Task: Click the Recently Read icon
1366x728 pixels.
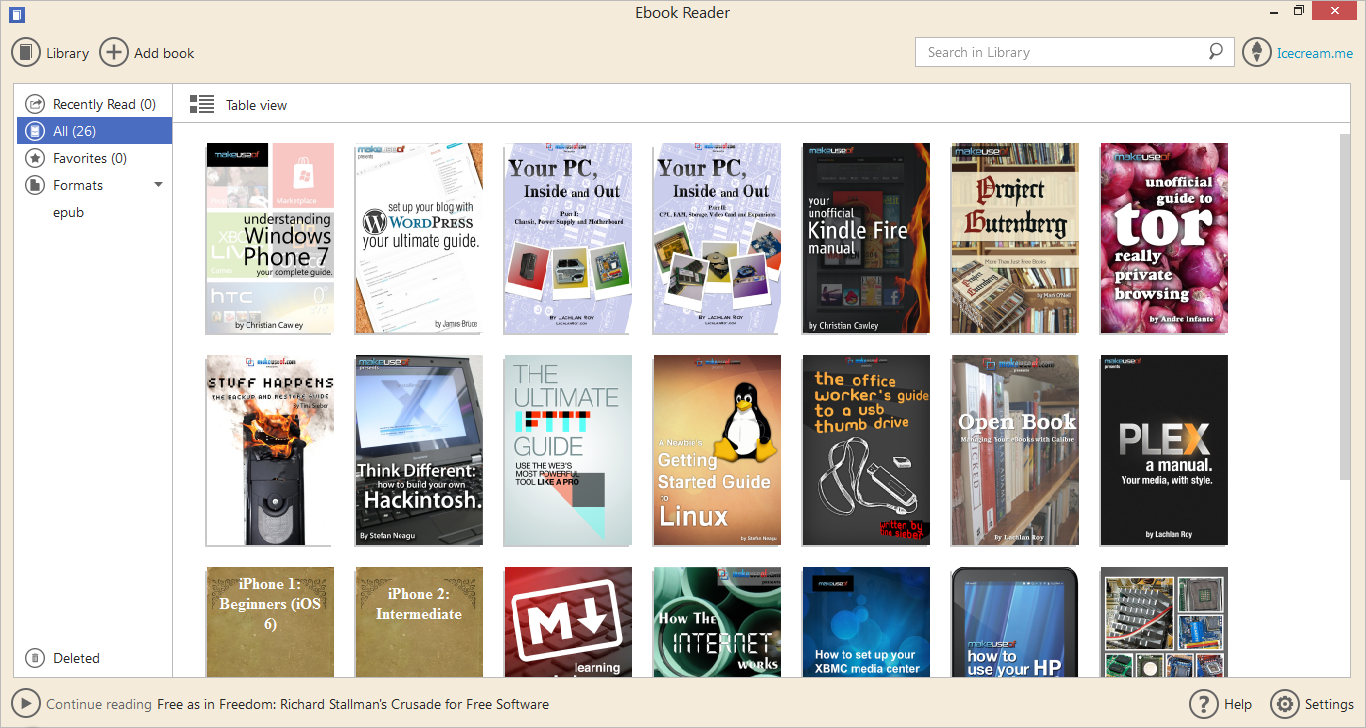Action: click(35, 104)
